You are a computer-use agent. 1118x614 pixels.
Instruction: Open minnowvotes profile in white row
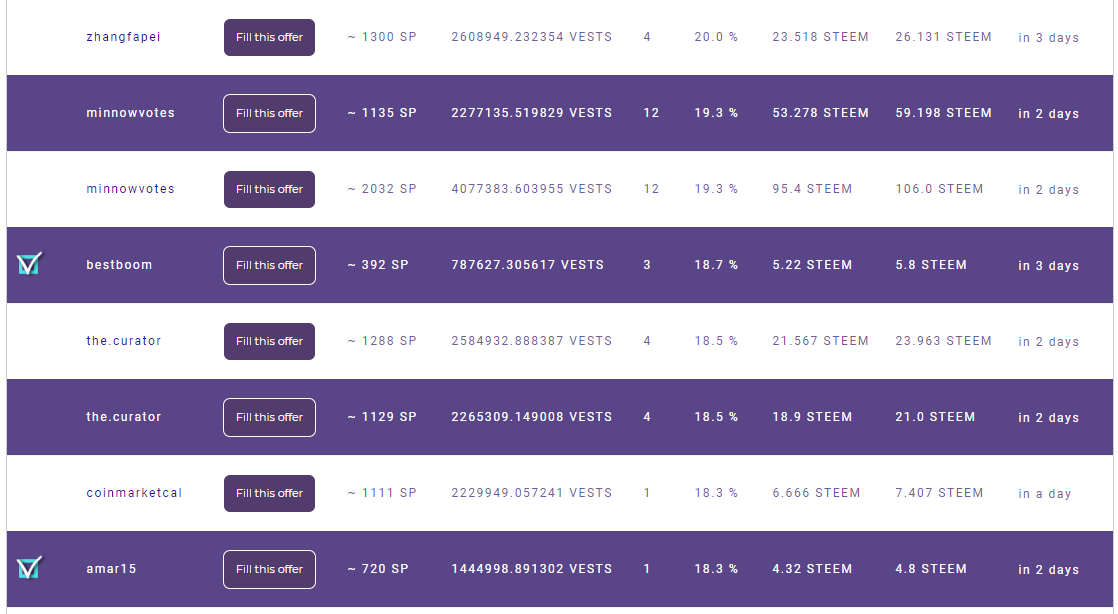click(130, 189)
